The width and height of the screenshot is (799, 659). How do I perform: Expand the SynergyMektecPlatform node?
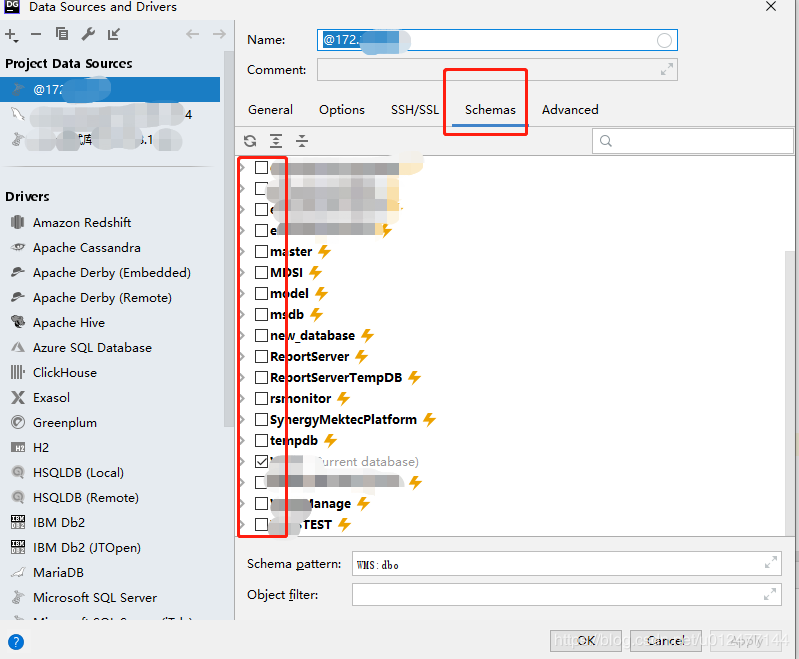(x=243, y=419)
